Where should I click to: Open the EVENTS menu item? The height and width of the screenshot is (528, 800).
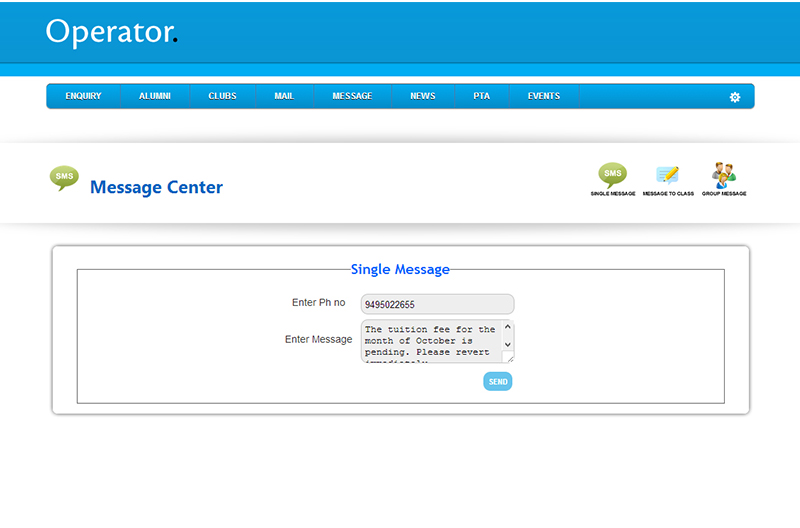coord(544,96)
